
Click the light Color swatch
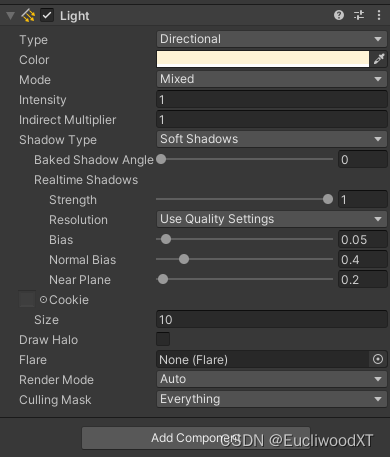coord(263,59)
